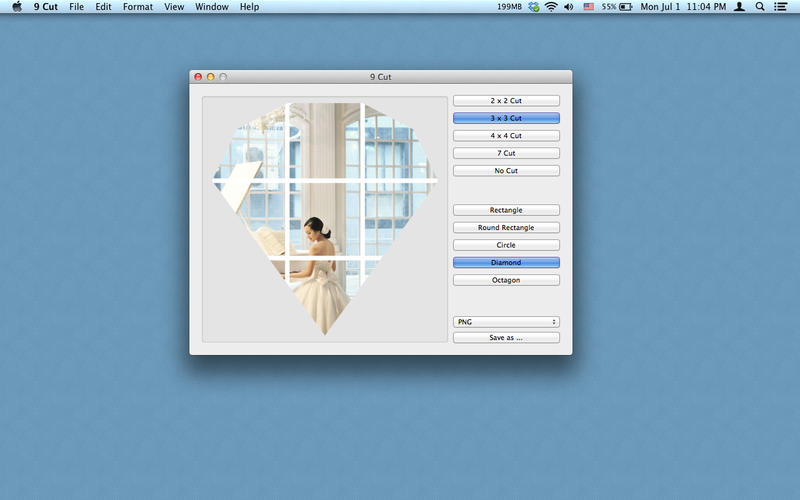Image resolution: width=800 pixels, height=500 pixels.
Task: Select the Diamond shape
Action: coord(506,262)
